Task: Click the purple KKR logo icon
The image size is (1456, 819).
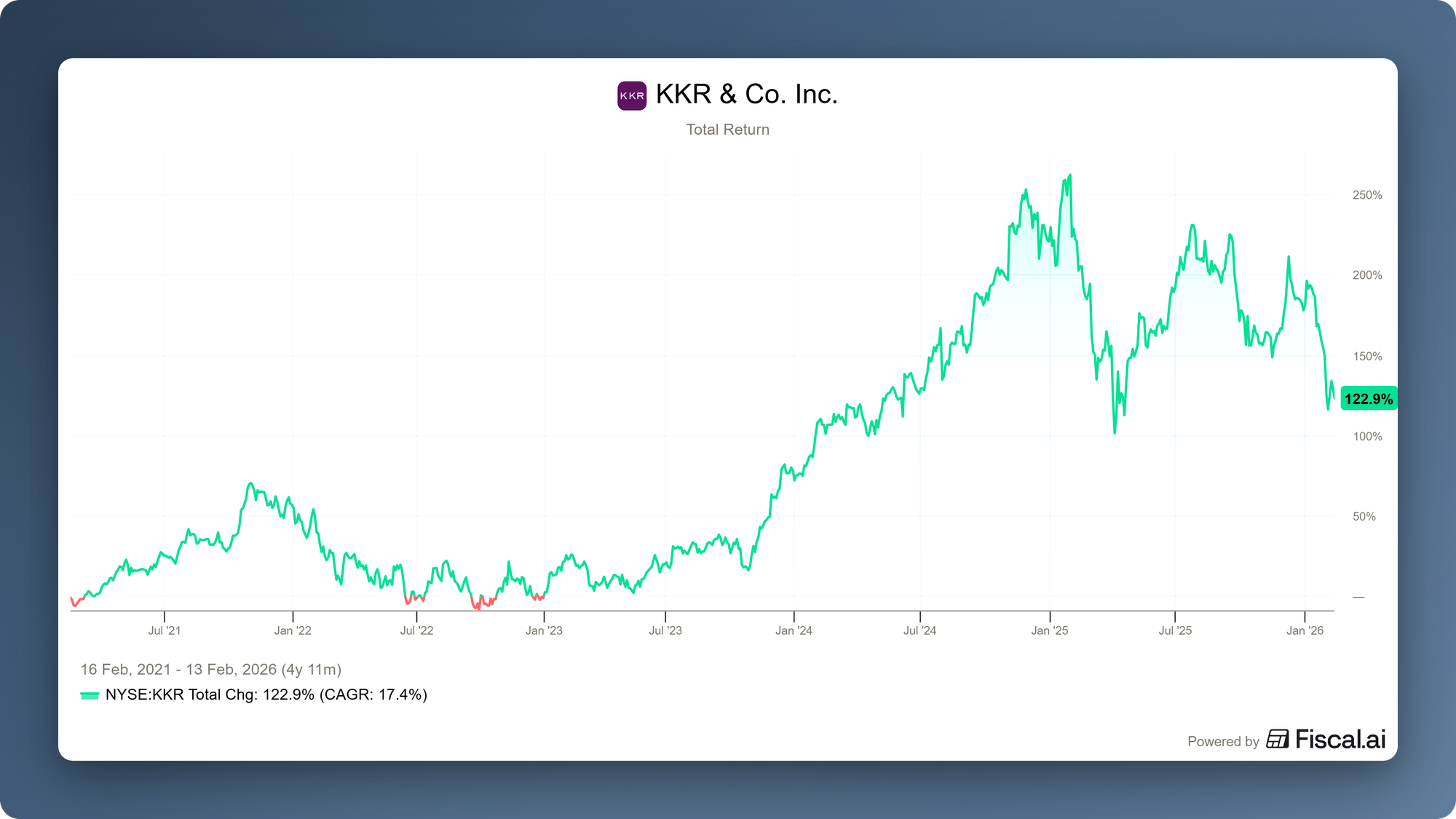Action: [631, 95]
